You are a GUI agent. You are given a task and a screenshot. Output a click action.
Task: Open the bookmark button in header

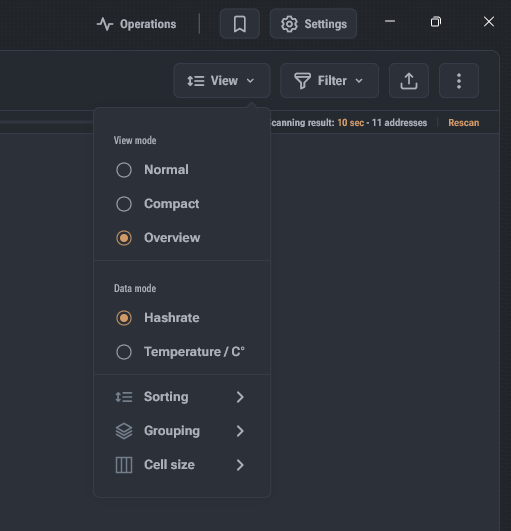point(240,24)
